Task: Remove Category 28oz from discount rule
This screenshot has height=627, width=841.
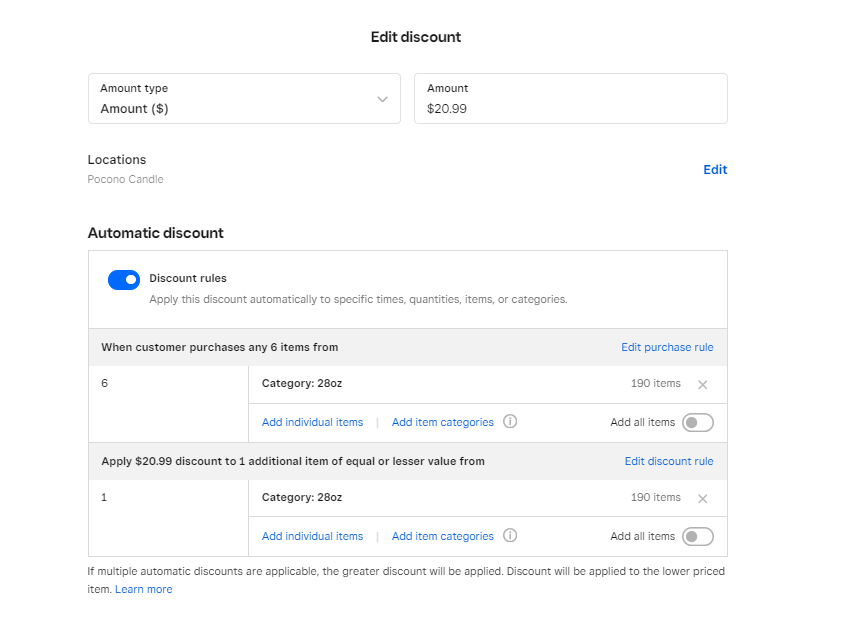Action: 702,499
